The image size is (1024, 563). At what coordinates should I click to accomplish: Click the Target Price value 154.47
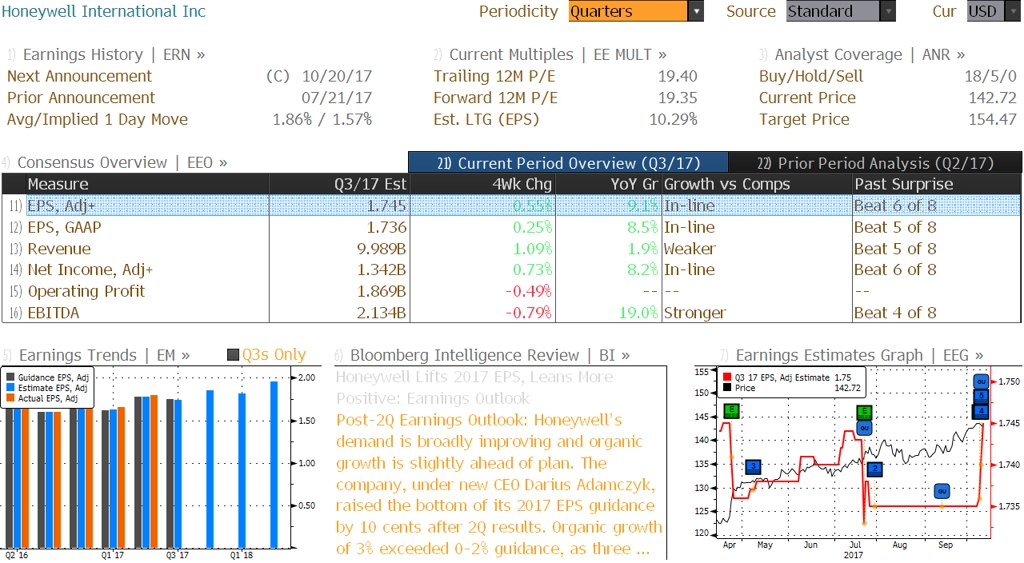(992, 120)
